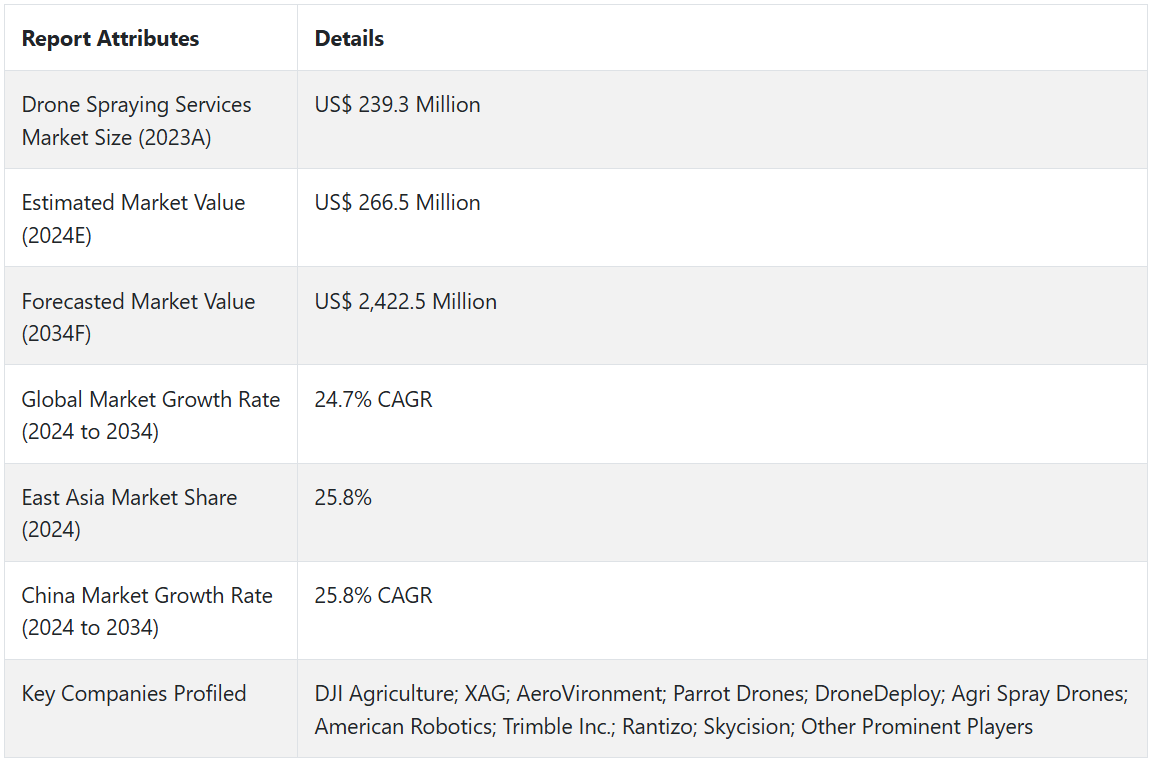1159x770 pixels.
Task: Click the US$ 266.5 Million value
Action: 397,203
